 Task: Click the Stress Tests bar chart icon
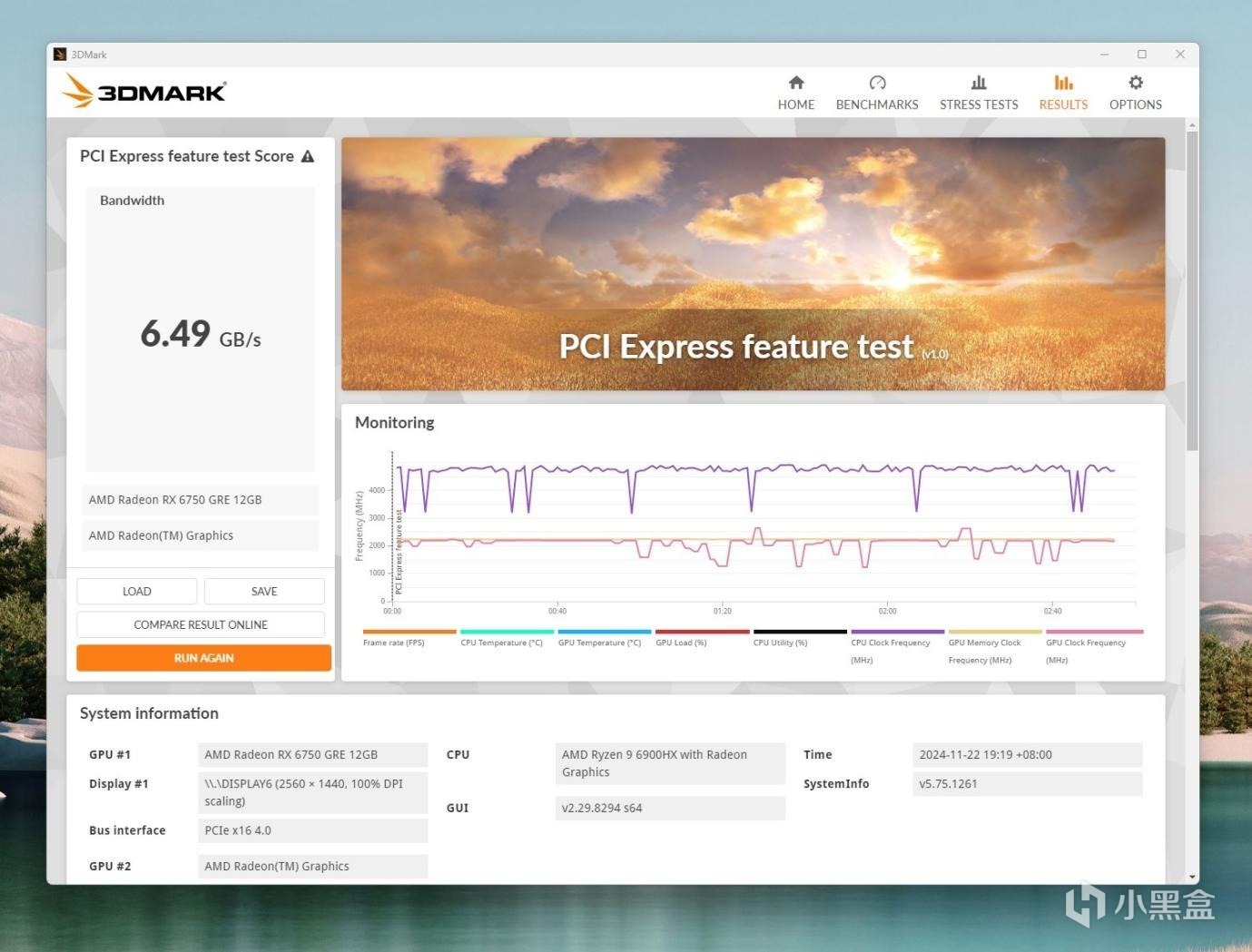point(979,83)
